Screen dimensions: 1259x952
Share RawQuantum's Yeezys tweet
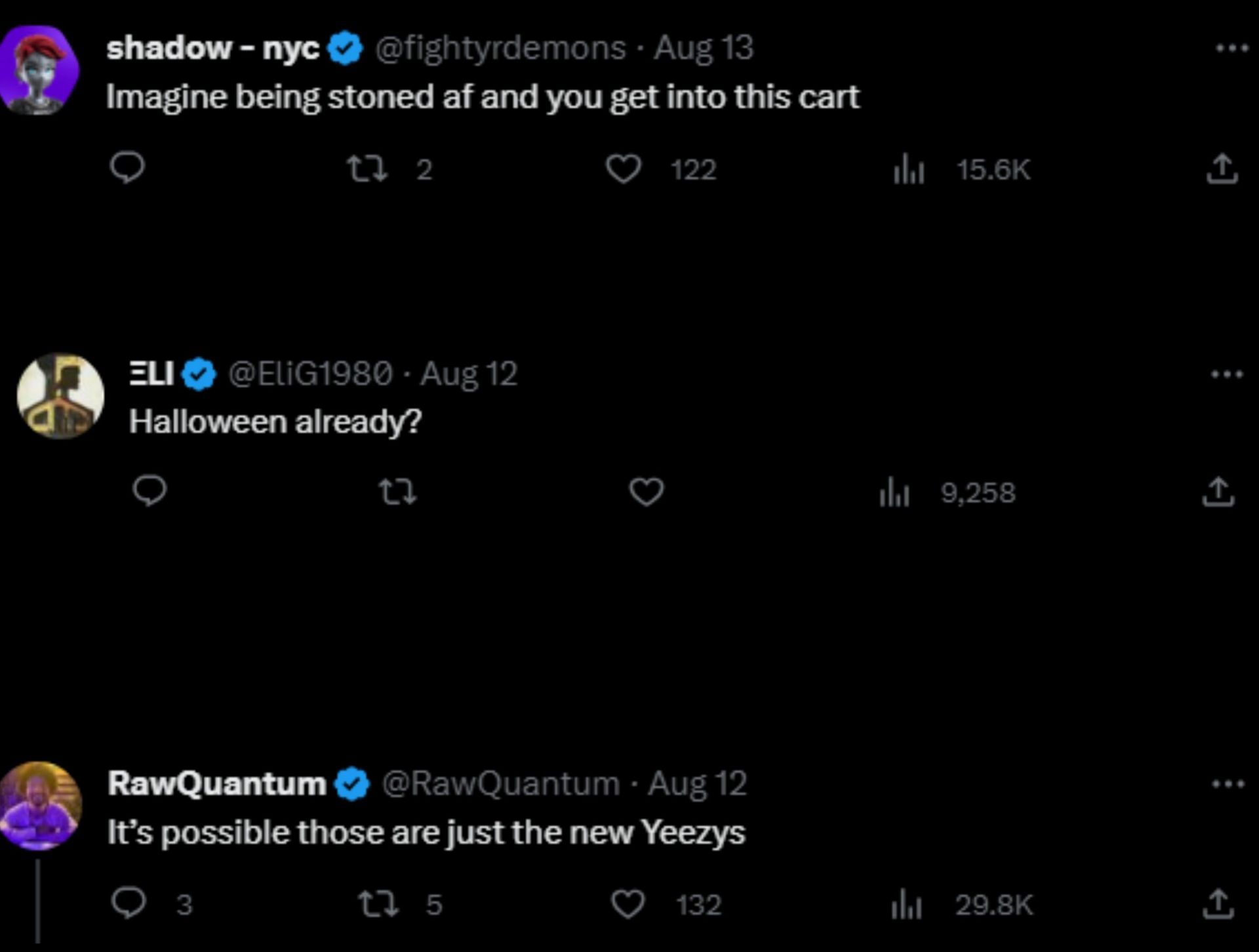1218,904
